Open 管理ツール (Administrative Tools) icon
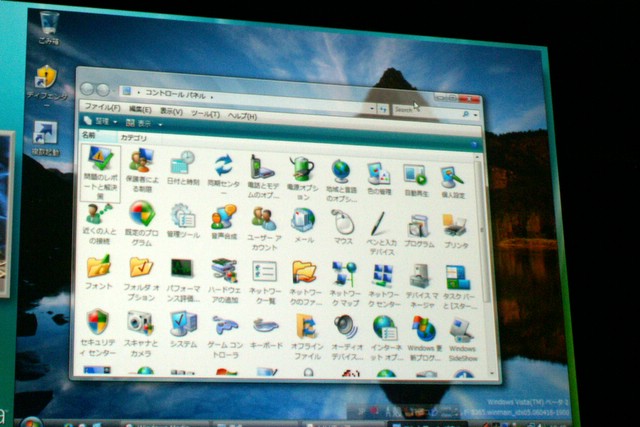 [183, 221]
